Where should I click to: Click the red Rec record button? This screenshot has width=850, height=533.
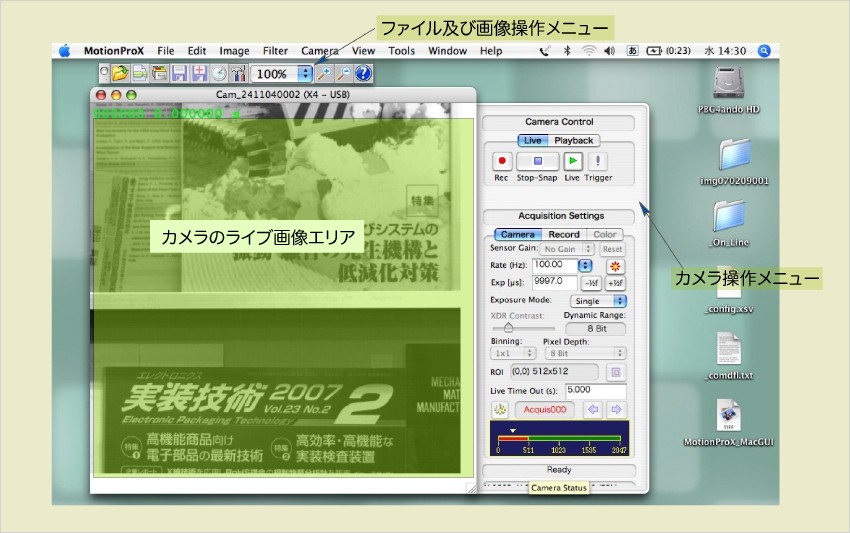click(x=501, y=161)
